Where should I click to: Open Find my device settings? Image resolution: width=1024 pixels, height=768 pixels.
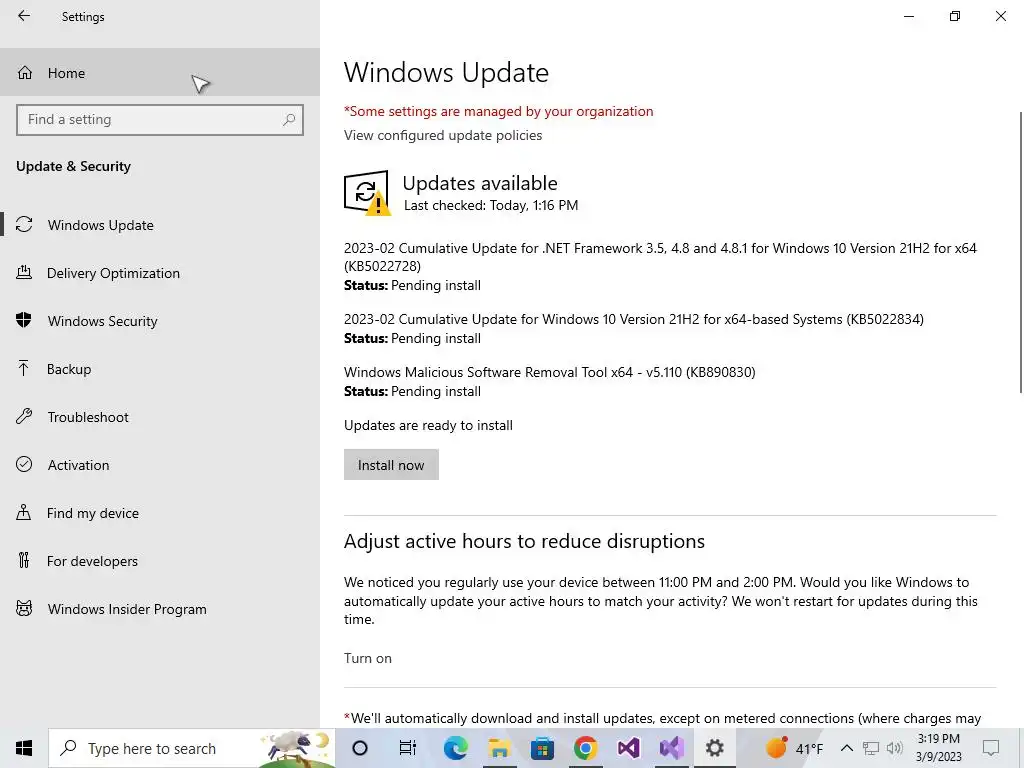160,513
